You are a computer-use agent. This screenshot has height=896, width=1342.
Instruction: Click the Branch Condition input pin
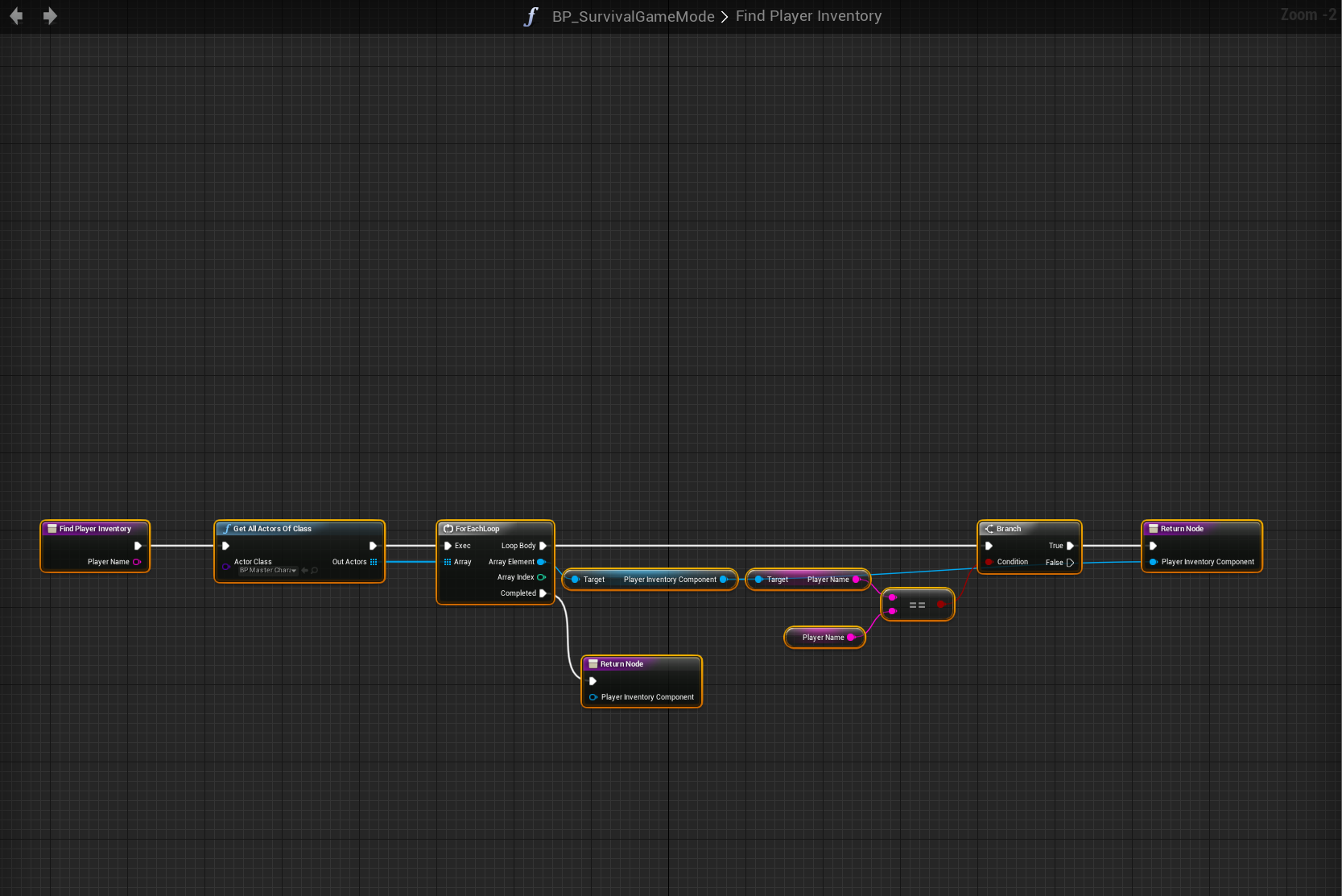pyautogui.click(x=989, y=562)
